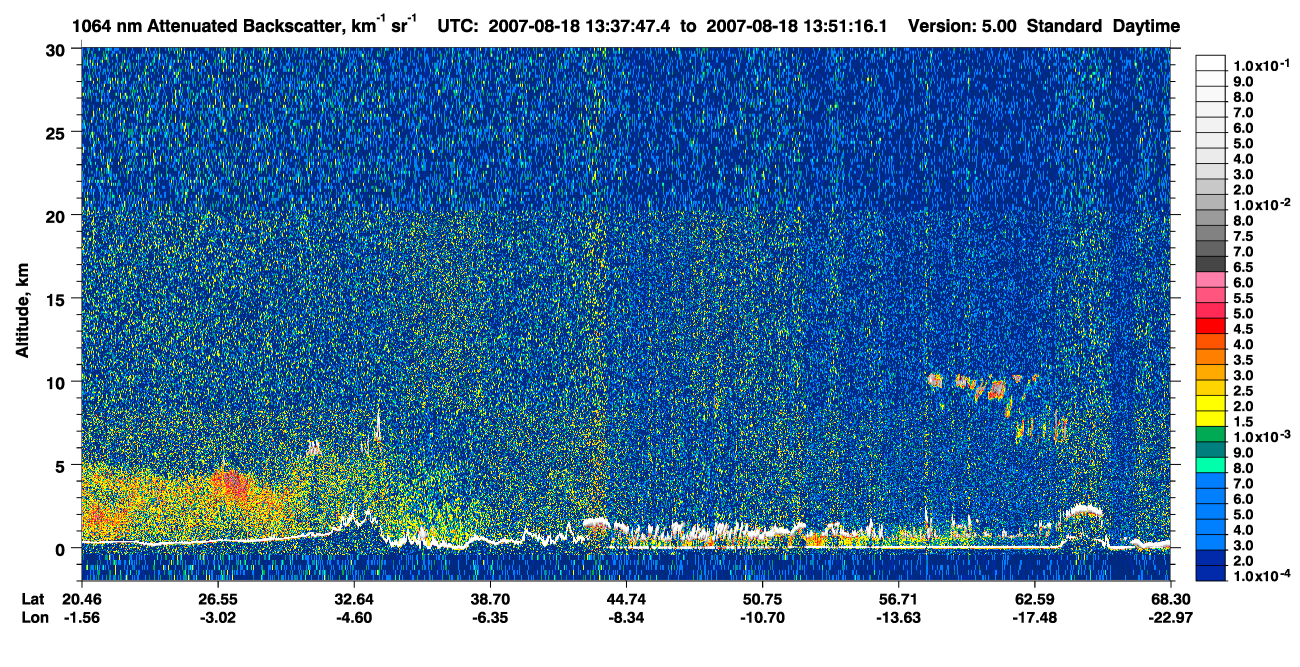The height and width of the screenshot is (667, 1300).
Task: Select the bright yellow swatch in the colorbar
Action: [x=1211, y=404]
